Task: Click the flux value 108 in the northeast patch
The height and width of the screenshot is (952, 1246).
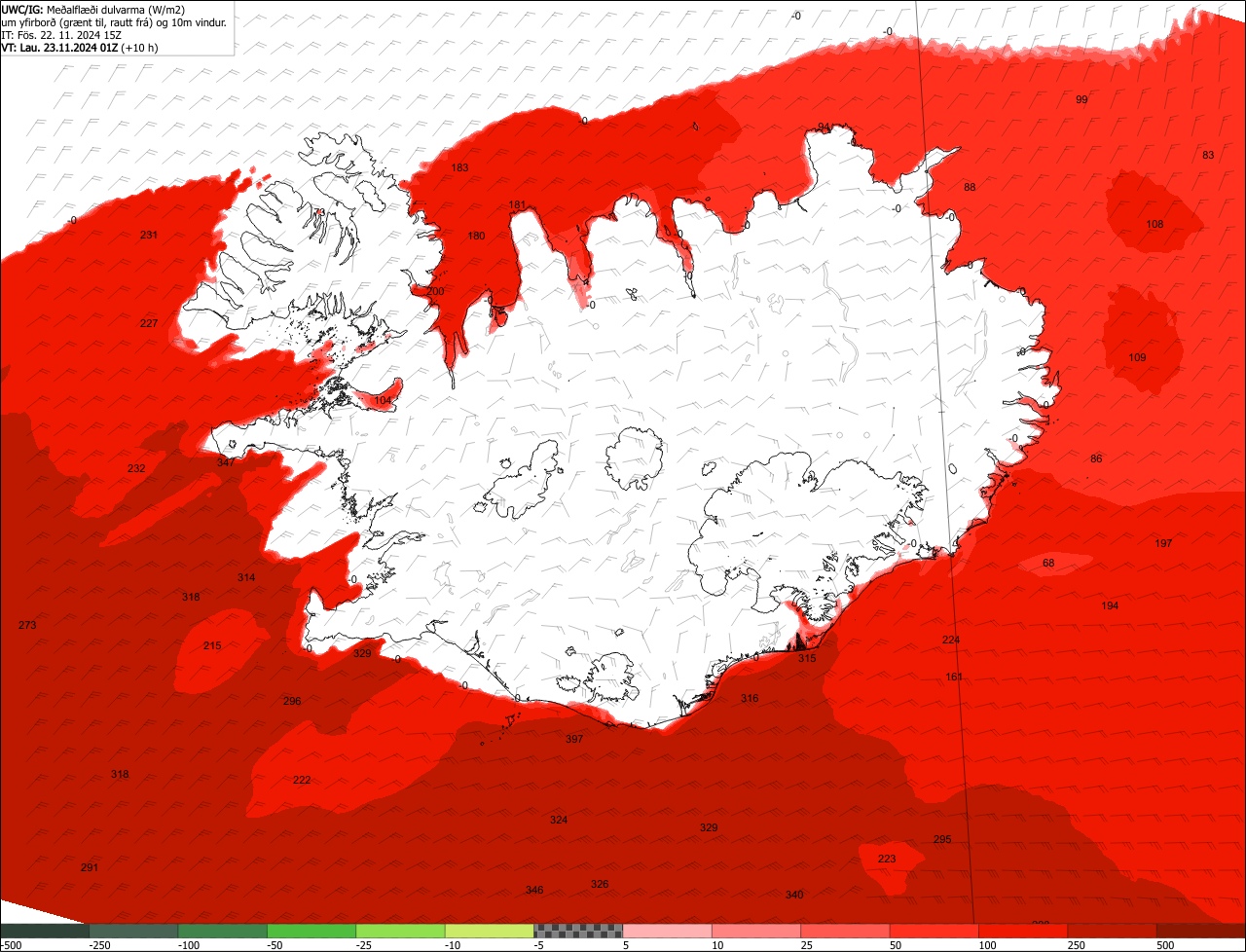Action: coord(1154,224)
